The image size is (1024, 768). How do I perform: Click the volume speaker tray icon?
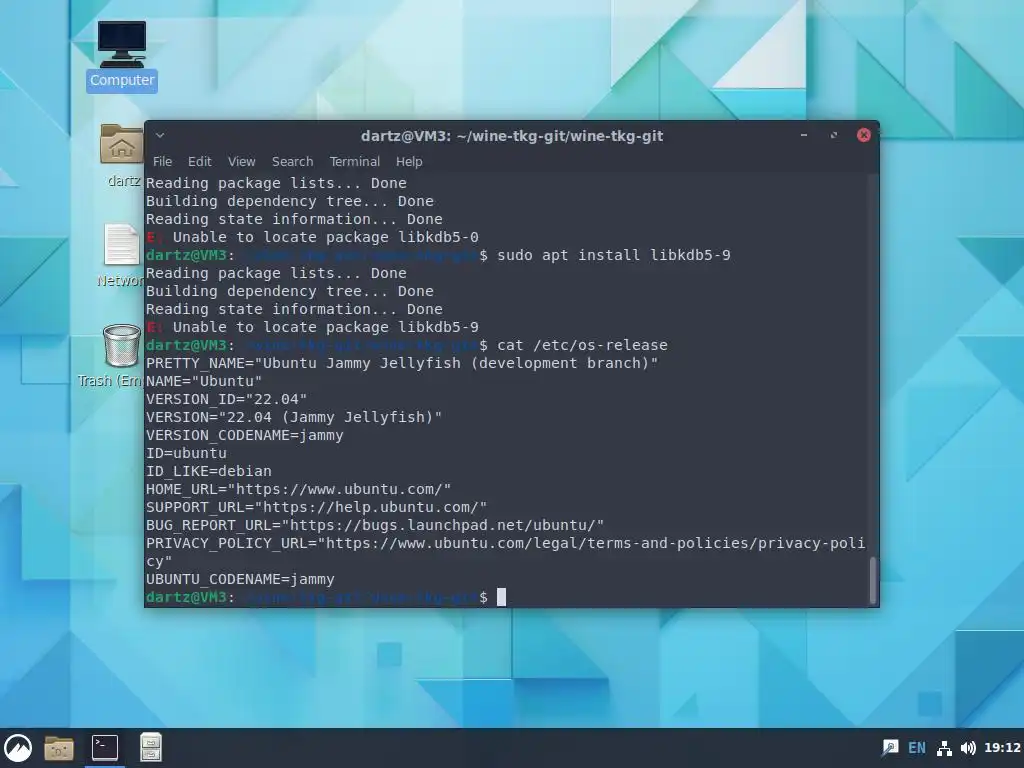[968, 748]
